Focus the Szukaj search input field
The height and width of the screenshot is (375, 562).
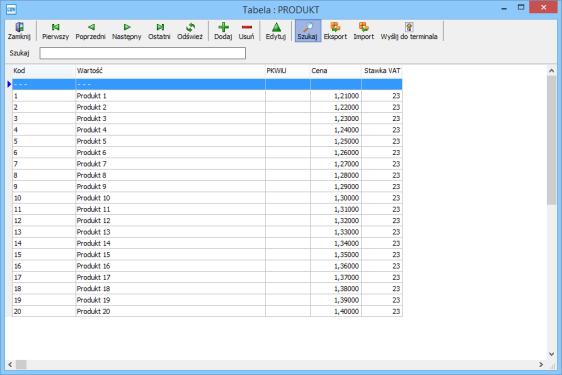pos(143,53)
